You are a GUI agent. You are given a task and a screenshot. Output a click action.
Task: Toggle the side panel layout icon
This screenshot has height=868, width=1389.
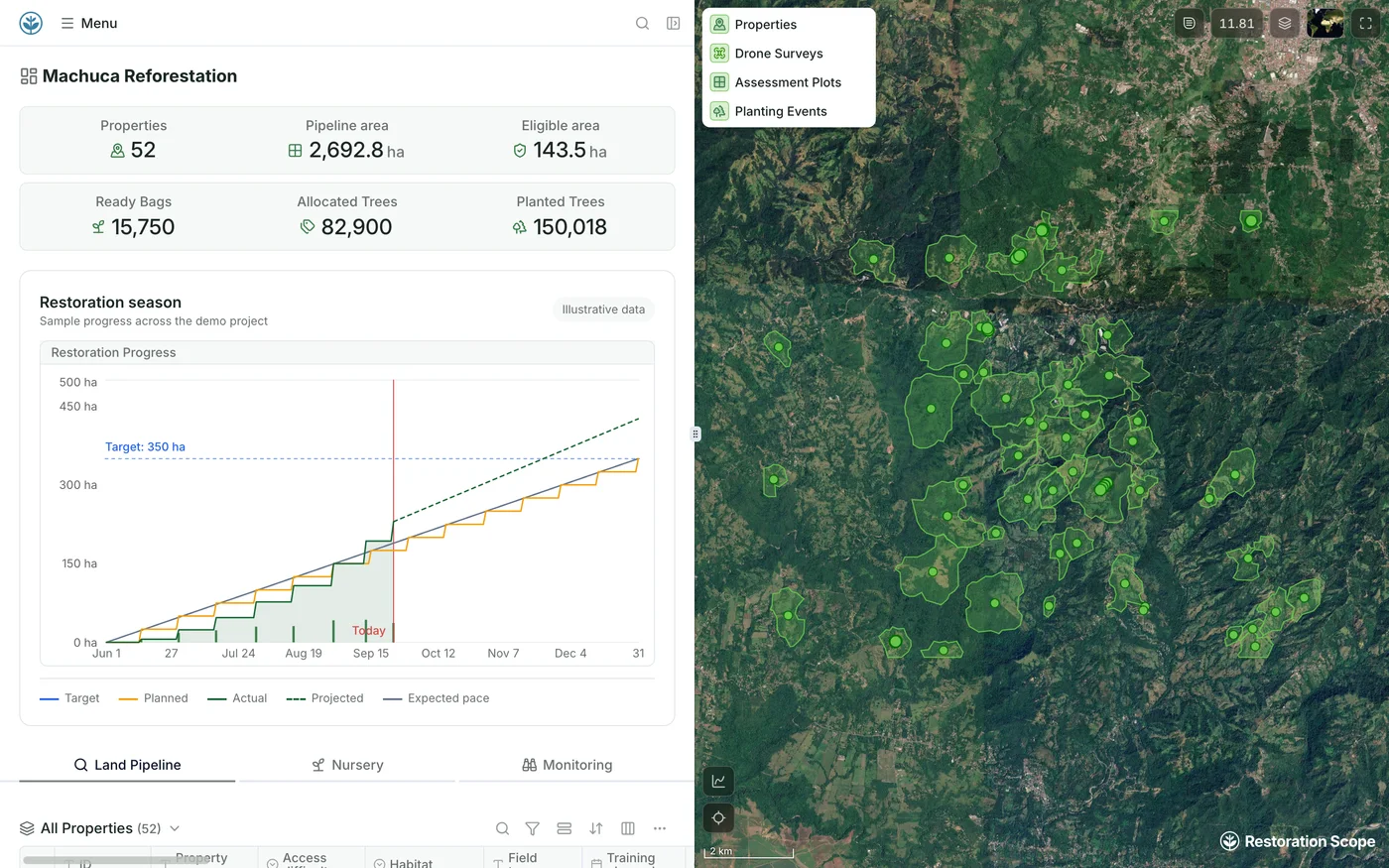[673, 23]
